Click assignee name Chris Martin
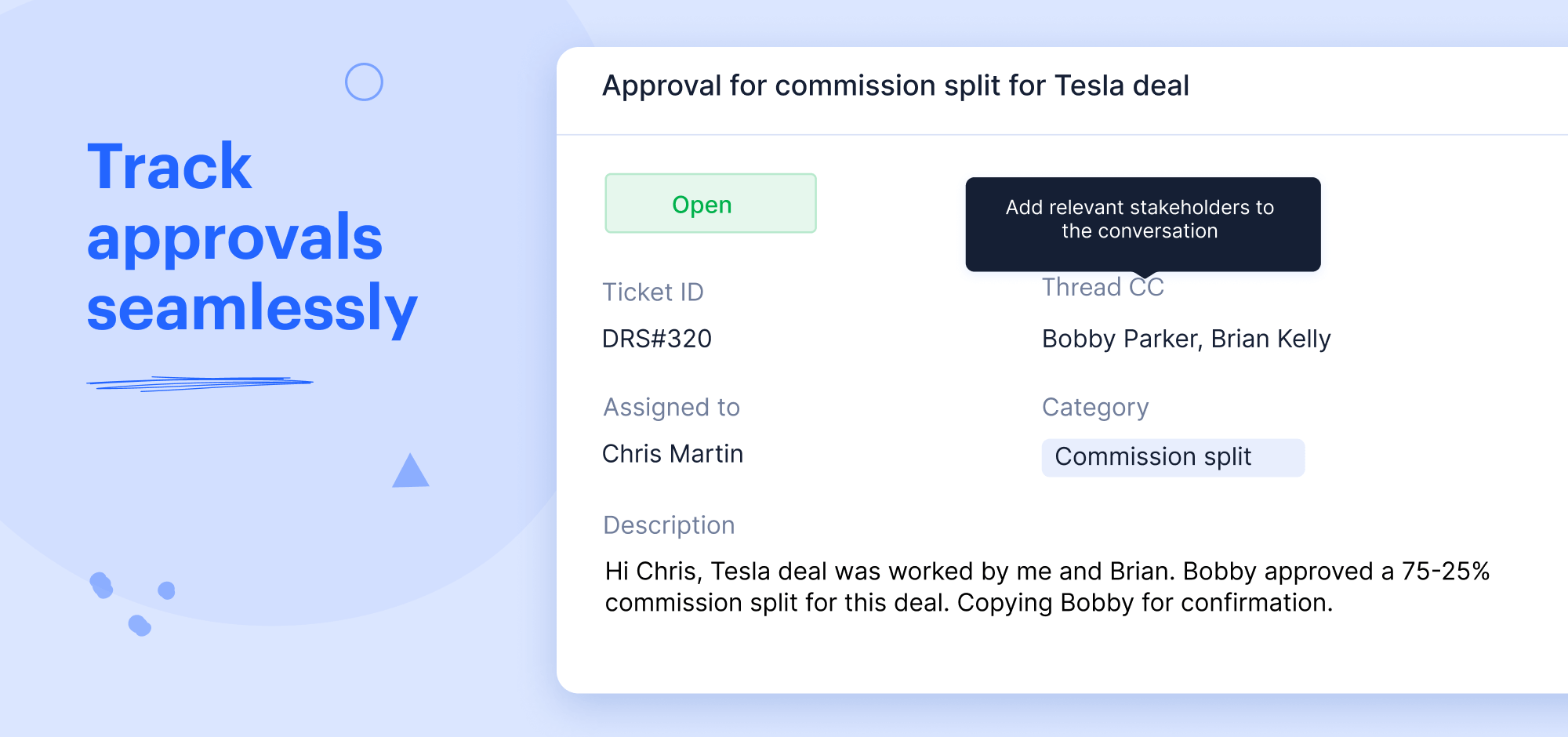This screenshot has width=1568, height=737. 673,454
